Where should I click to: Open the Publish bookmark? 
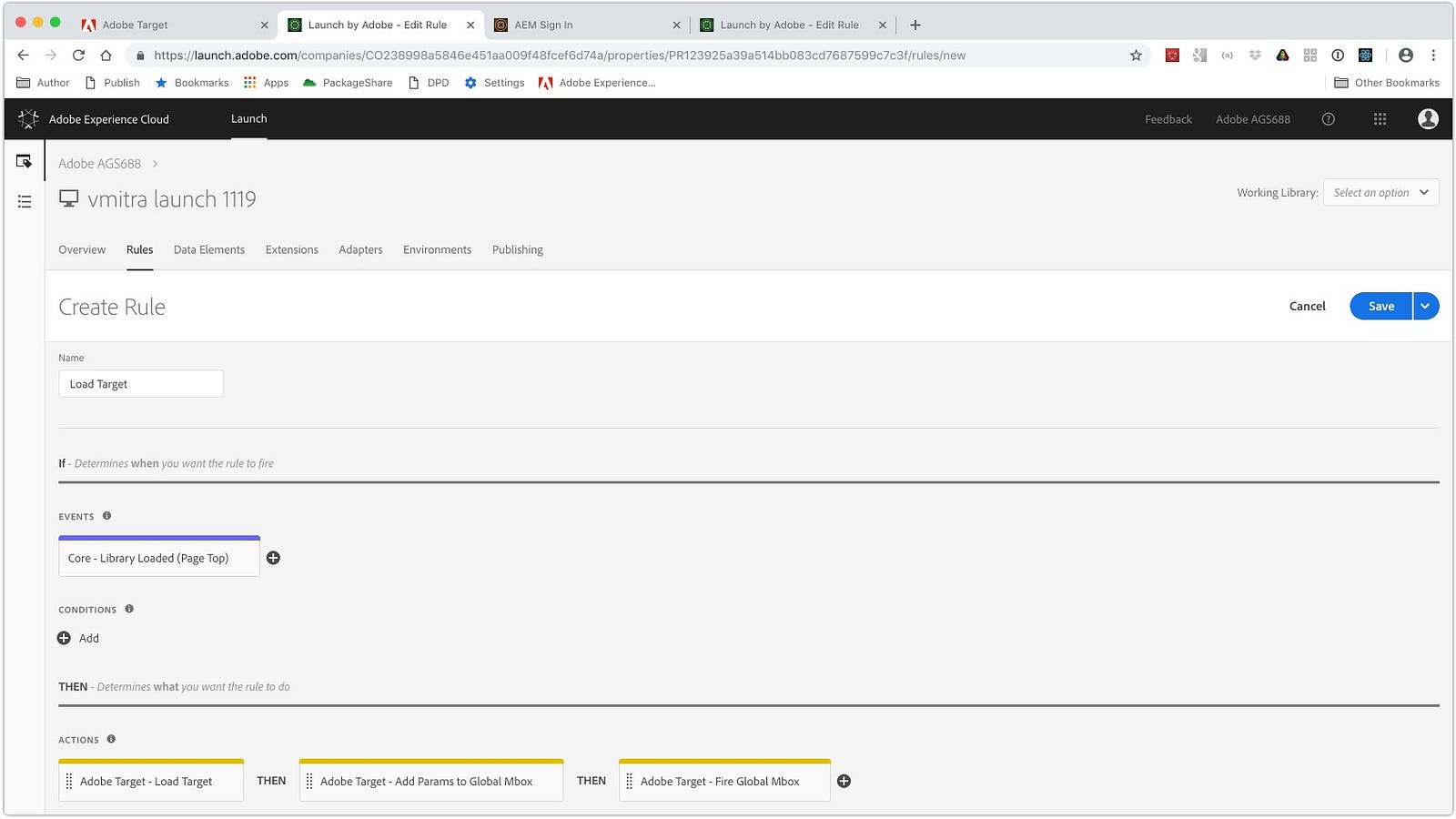click(112, 83)
